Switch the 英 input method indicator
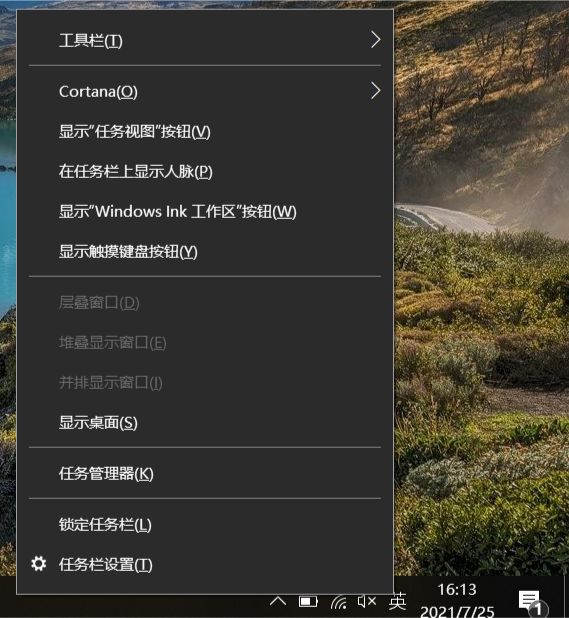 point(397,601)
